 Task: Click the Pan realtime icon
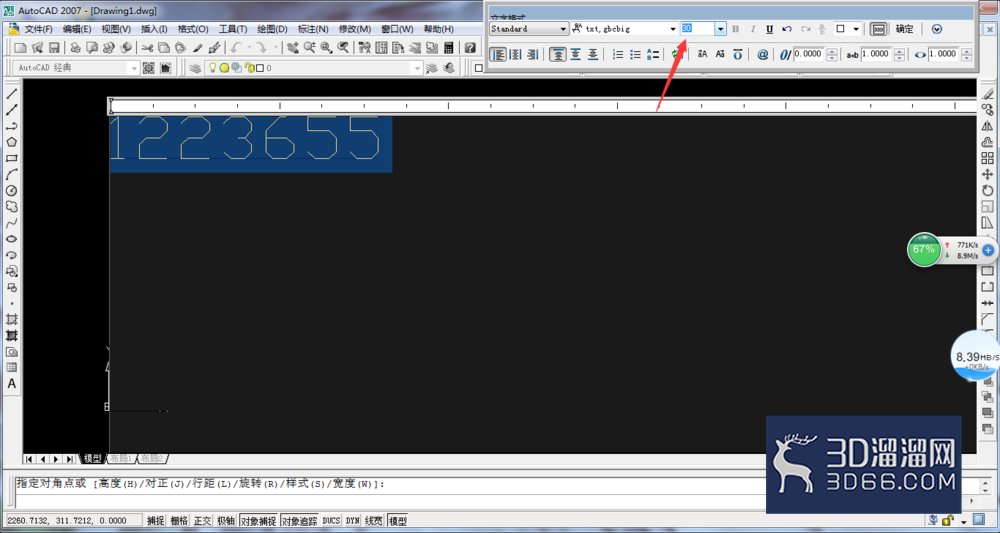coord(293,48)
